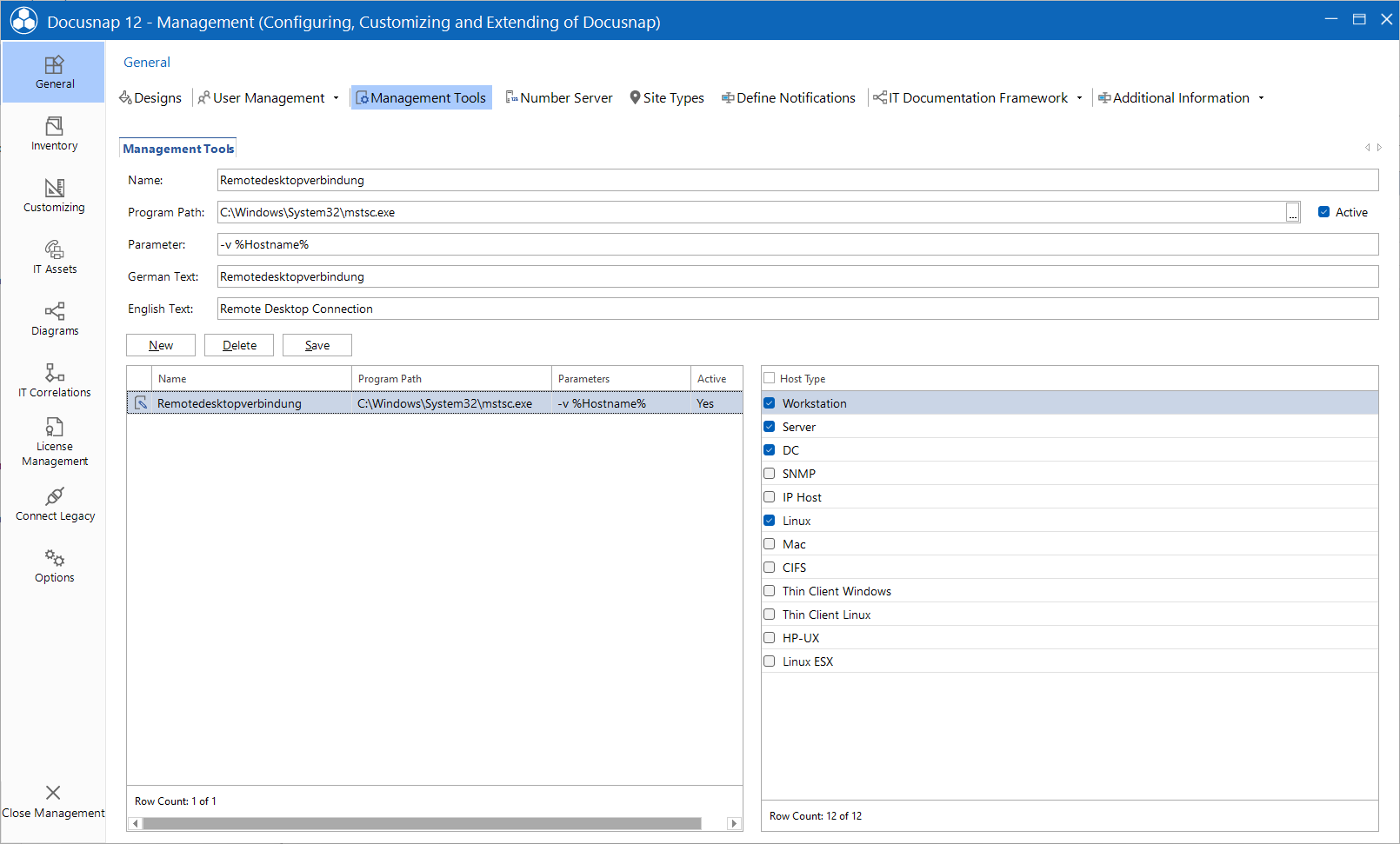Uncheck the DC host type
This screenshot has width=1400, height=844.
pos(769,450)
